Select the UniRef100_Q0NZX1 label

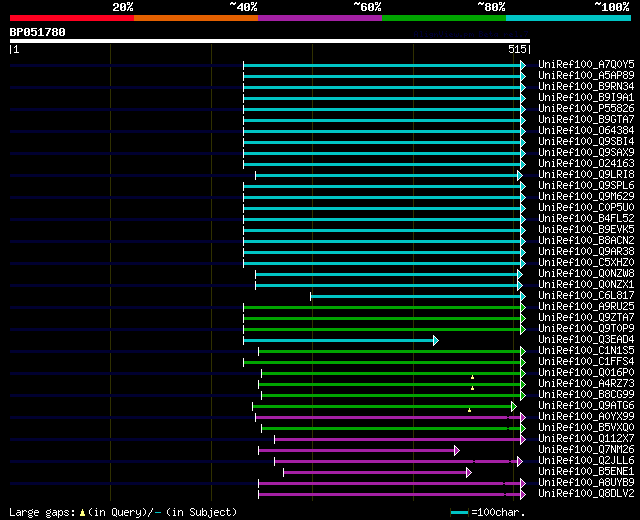[586, 285]
